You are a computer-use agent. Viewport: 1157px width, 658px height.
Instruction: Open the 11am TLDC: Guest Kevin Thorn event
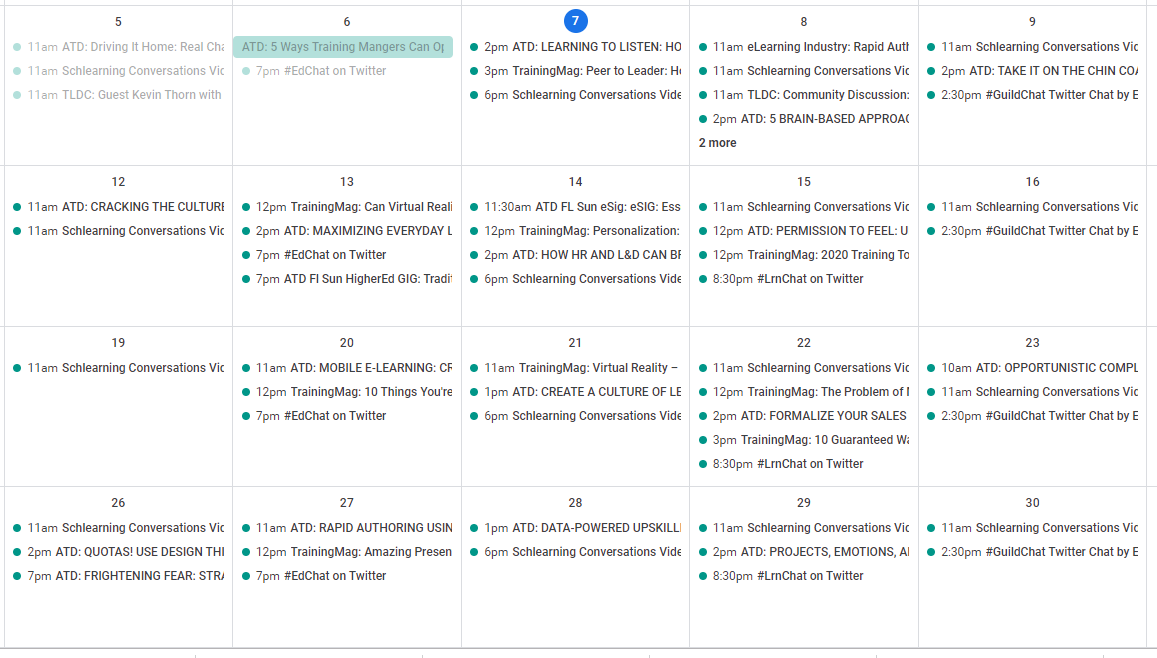(118, 95)
